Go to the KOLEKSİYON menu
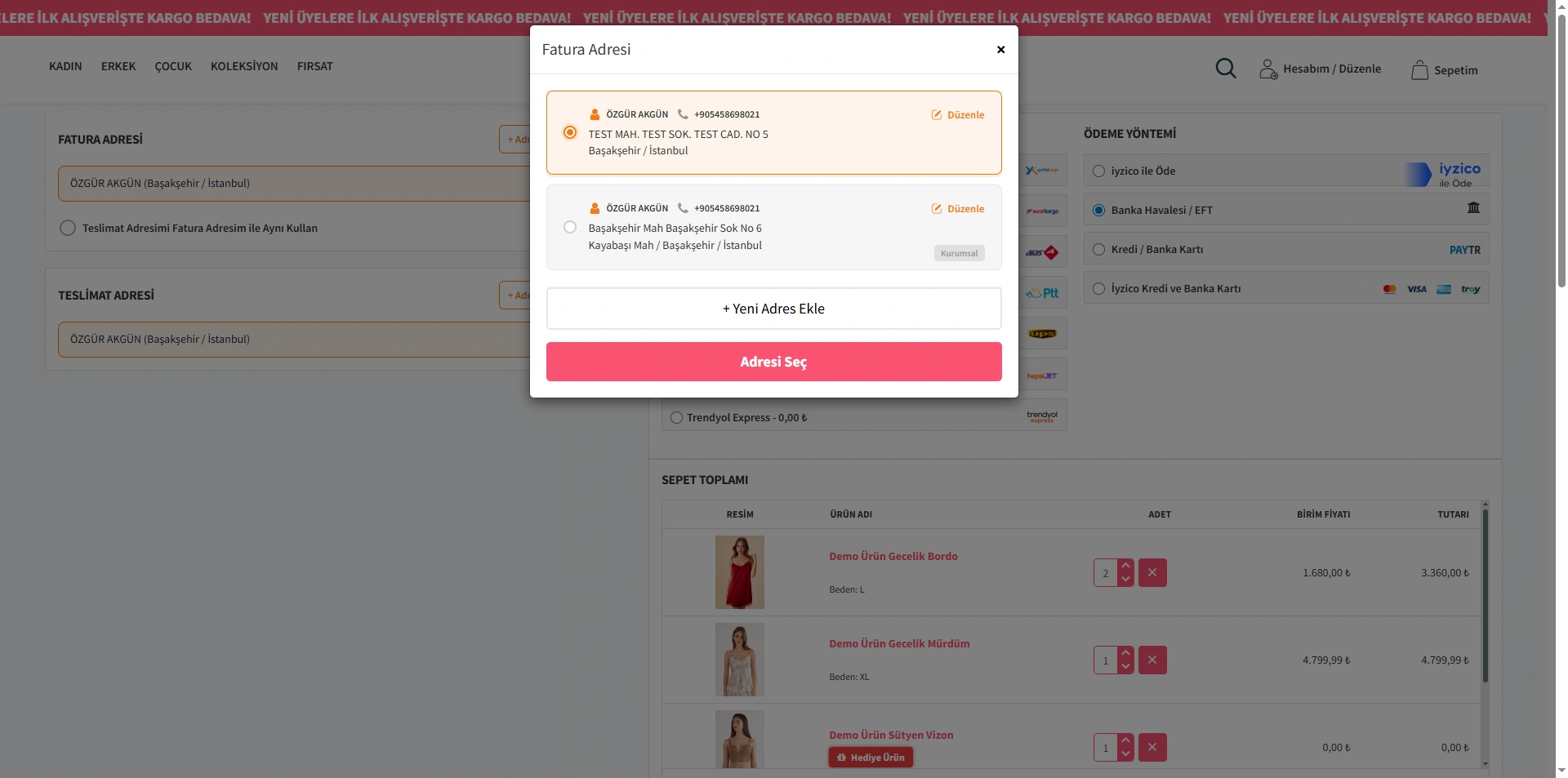Image resolution: width=1568 pixels, height=778 pixels. click(x=244, y=67)
